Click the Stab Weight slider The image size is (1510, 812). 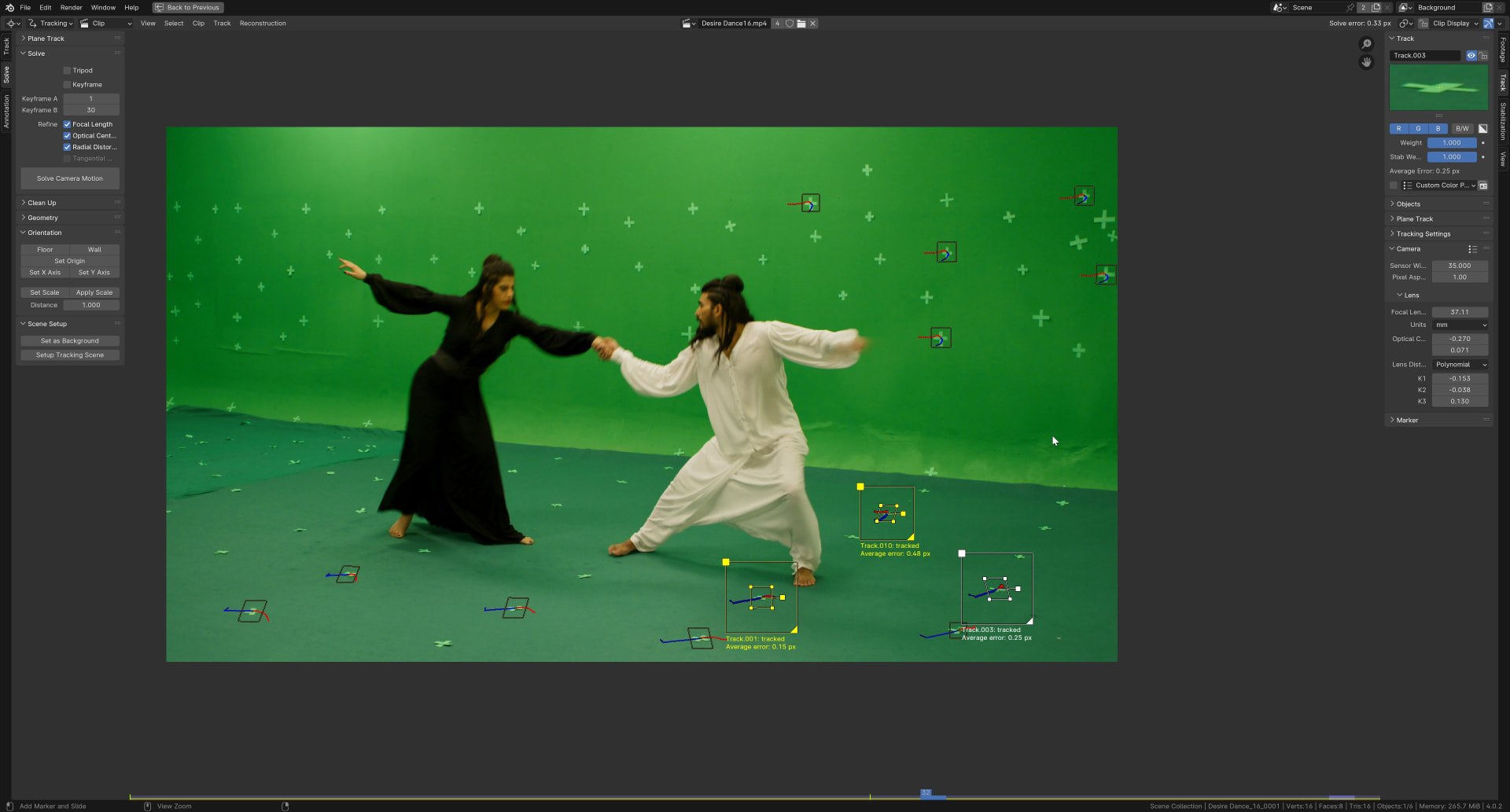click(x=1452, y=157)
